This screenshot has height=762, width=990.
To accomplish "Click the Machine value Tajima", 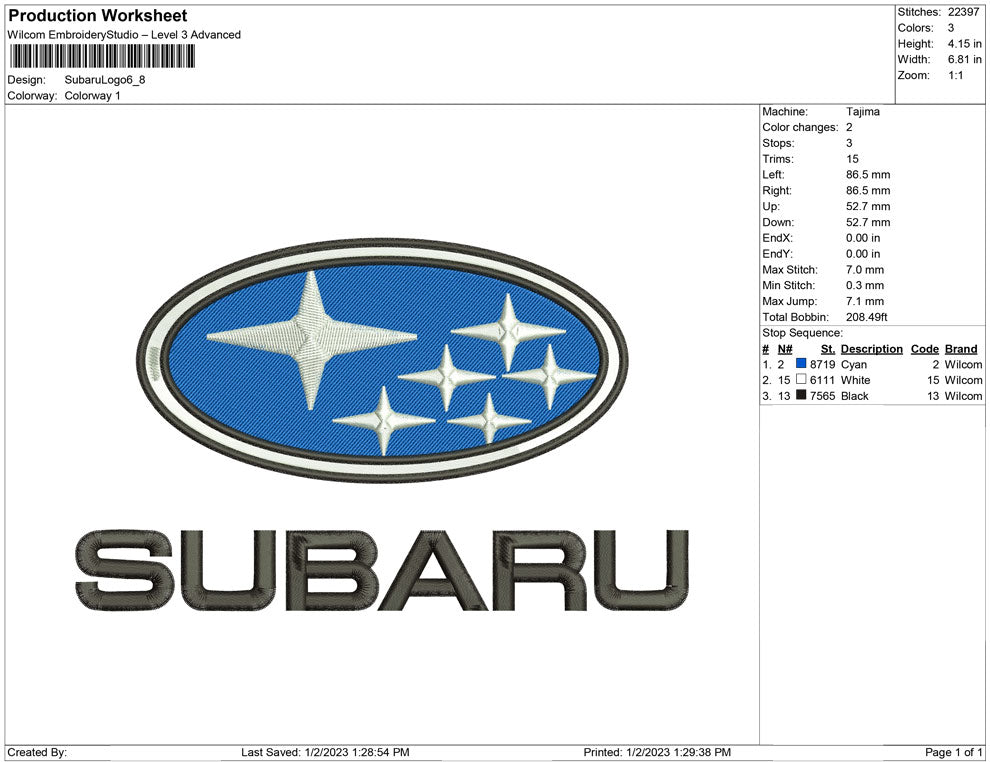I will point(864,111).
